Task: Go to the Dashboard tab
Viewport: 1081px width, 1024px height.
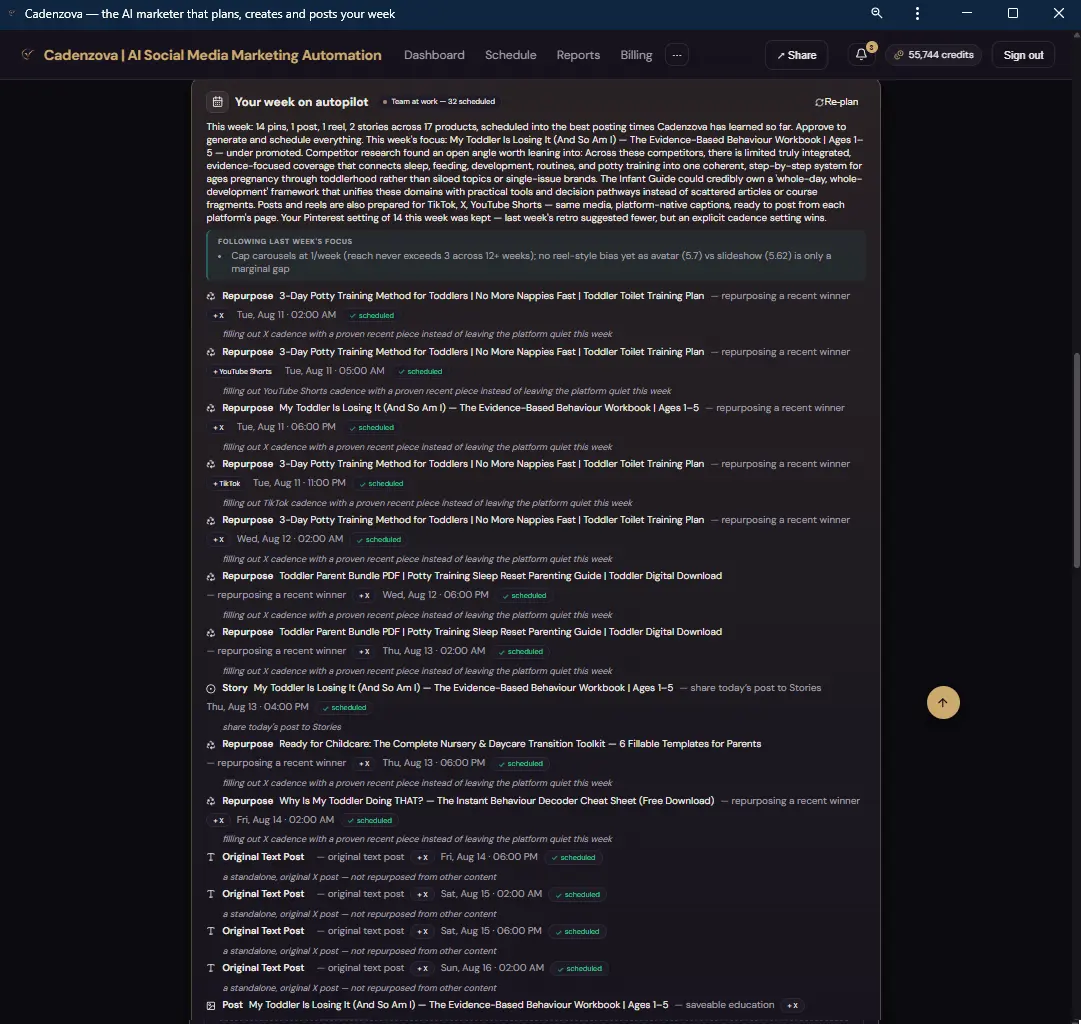Action: tap(434, 55)
